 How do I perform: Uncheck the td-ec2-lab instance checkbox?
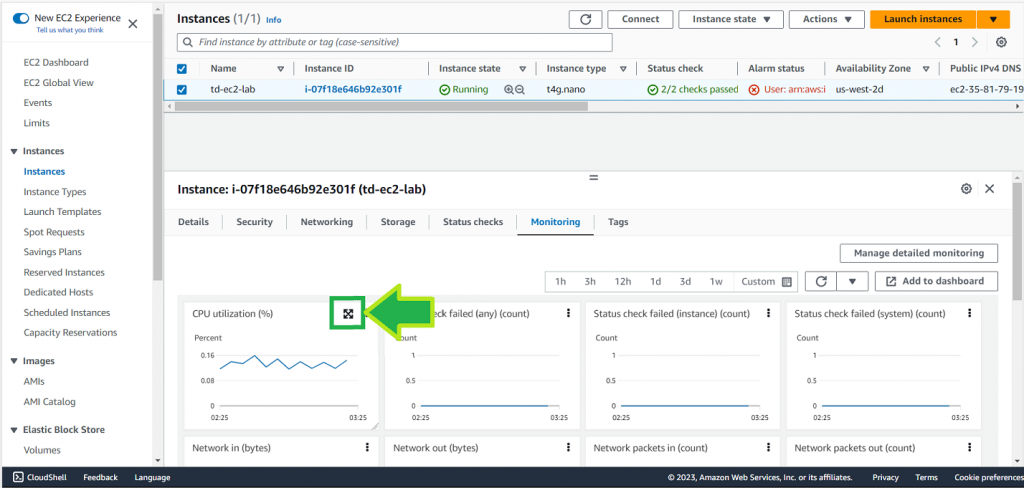[181, 89]
